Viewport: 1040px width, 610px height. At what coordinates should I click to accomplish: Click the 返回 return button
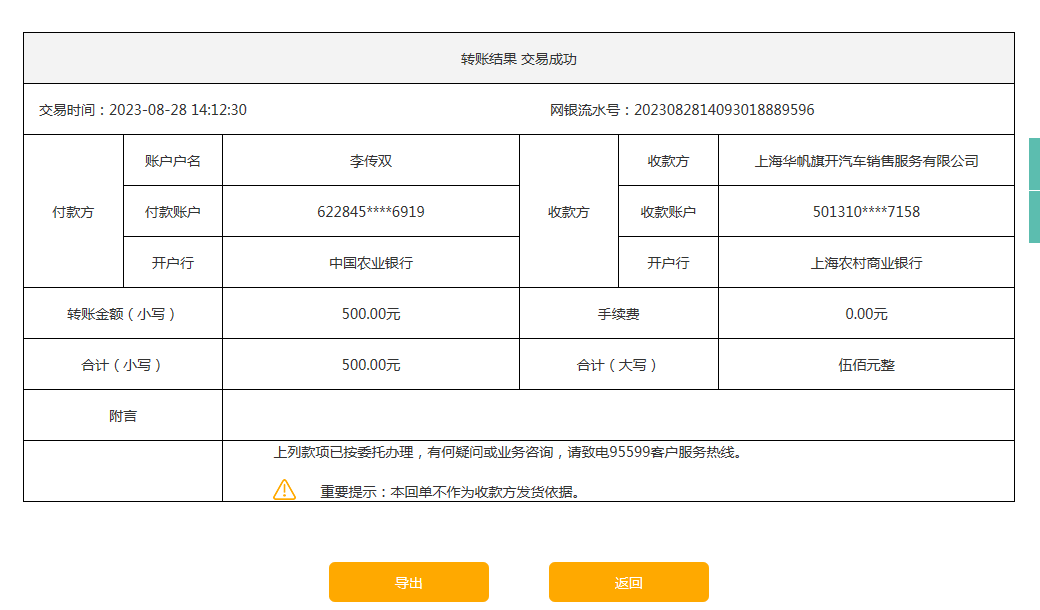[x=628, y=582]
